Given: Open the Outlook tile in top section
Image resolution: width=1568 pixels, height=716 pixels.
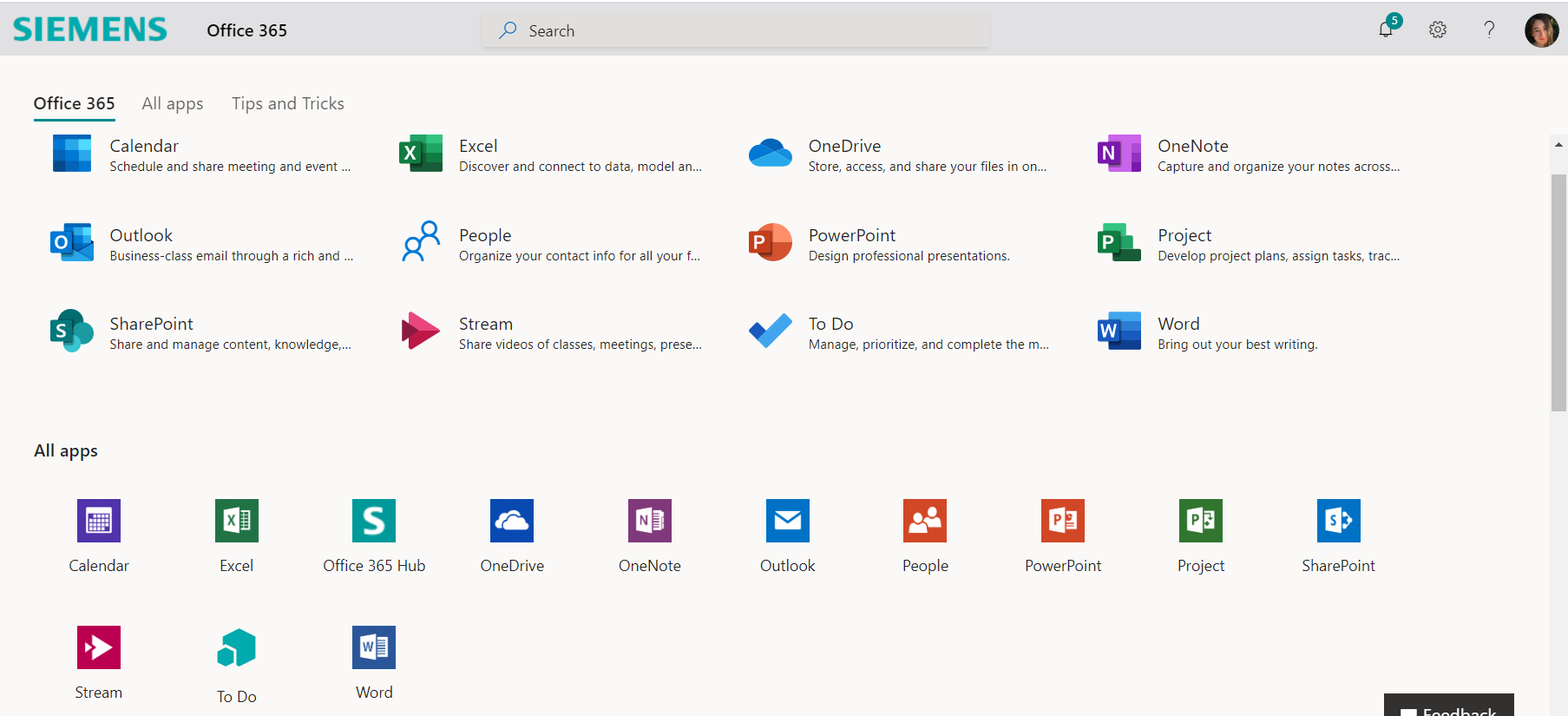Looking at the screenshot, I should tap(201, 244).
